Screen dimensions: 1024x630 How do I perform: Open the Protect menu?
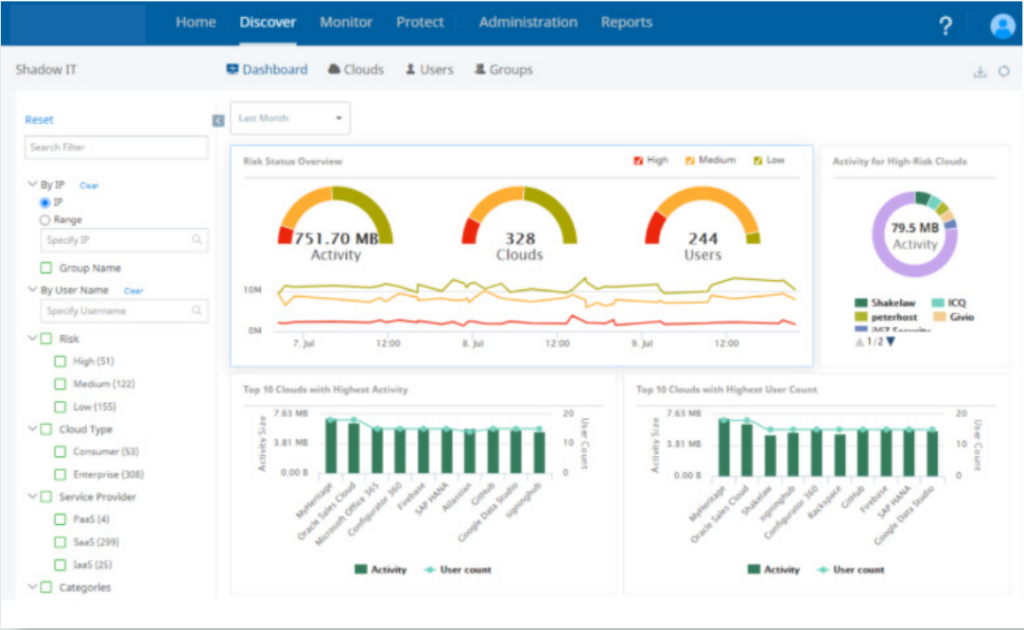click(x=420, y=22)
